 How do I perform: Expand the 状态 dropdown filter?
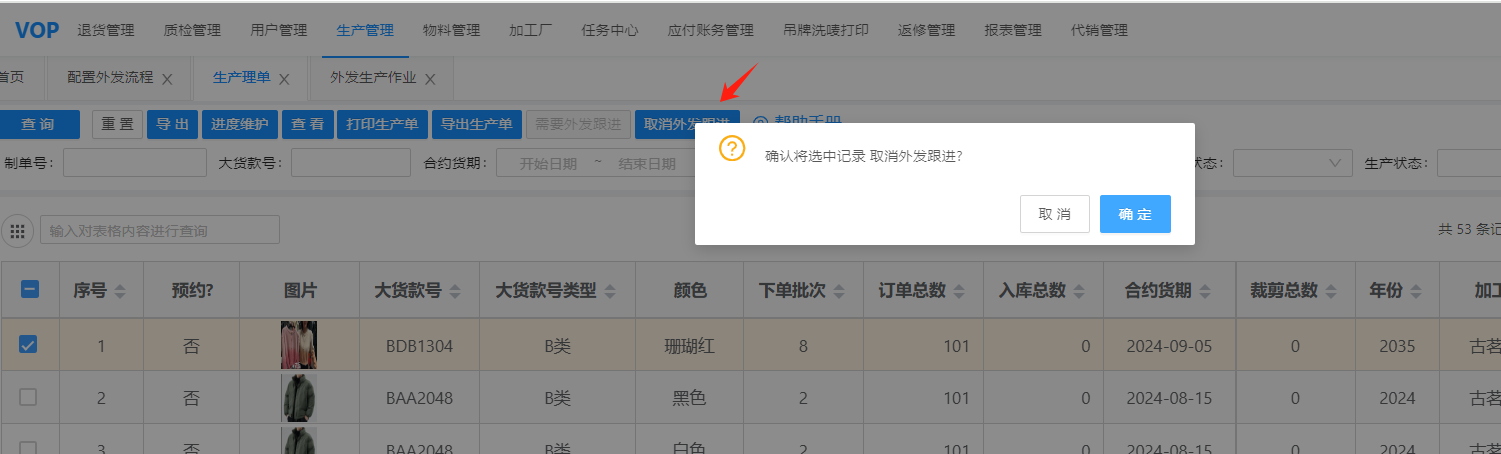[1292, 163]
